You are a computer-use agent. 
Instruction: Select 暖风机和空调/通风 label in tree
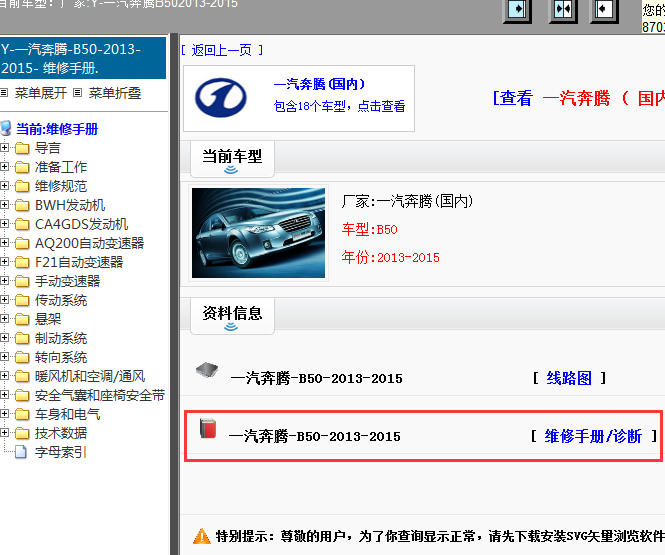point(90,376)
